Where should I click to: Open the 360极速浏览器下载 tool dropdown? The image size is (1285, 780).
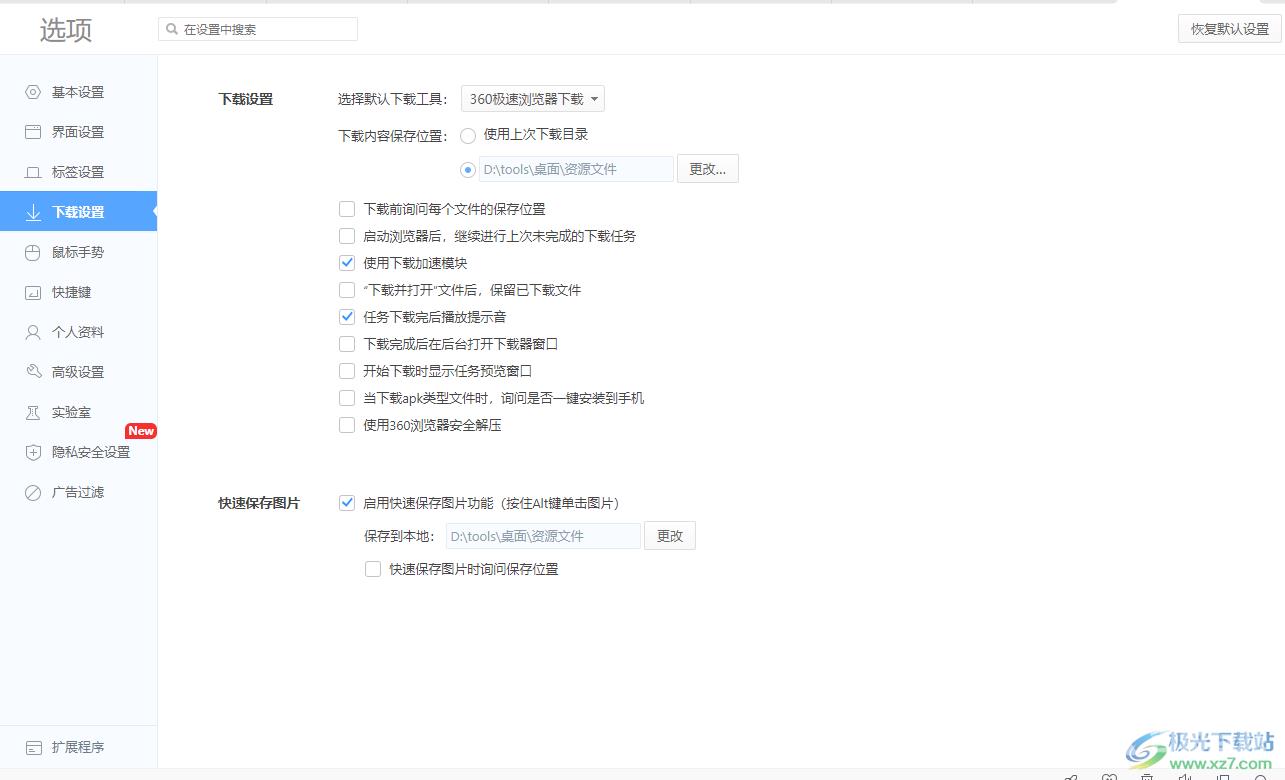[532, 99]
